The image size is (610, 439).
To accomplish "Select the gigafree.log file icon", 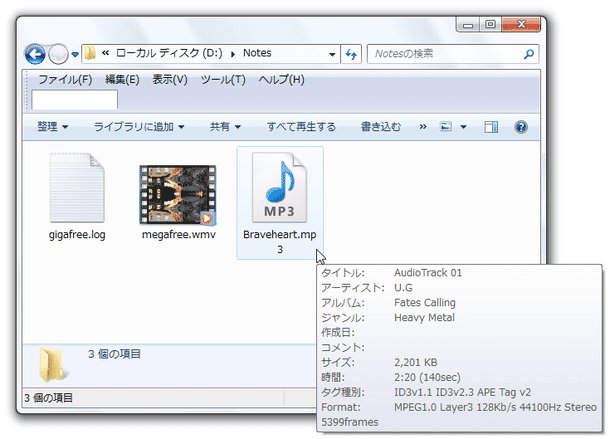I will point(77,187).
